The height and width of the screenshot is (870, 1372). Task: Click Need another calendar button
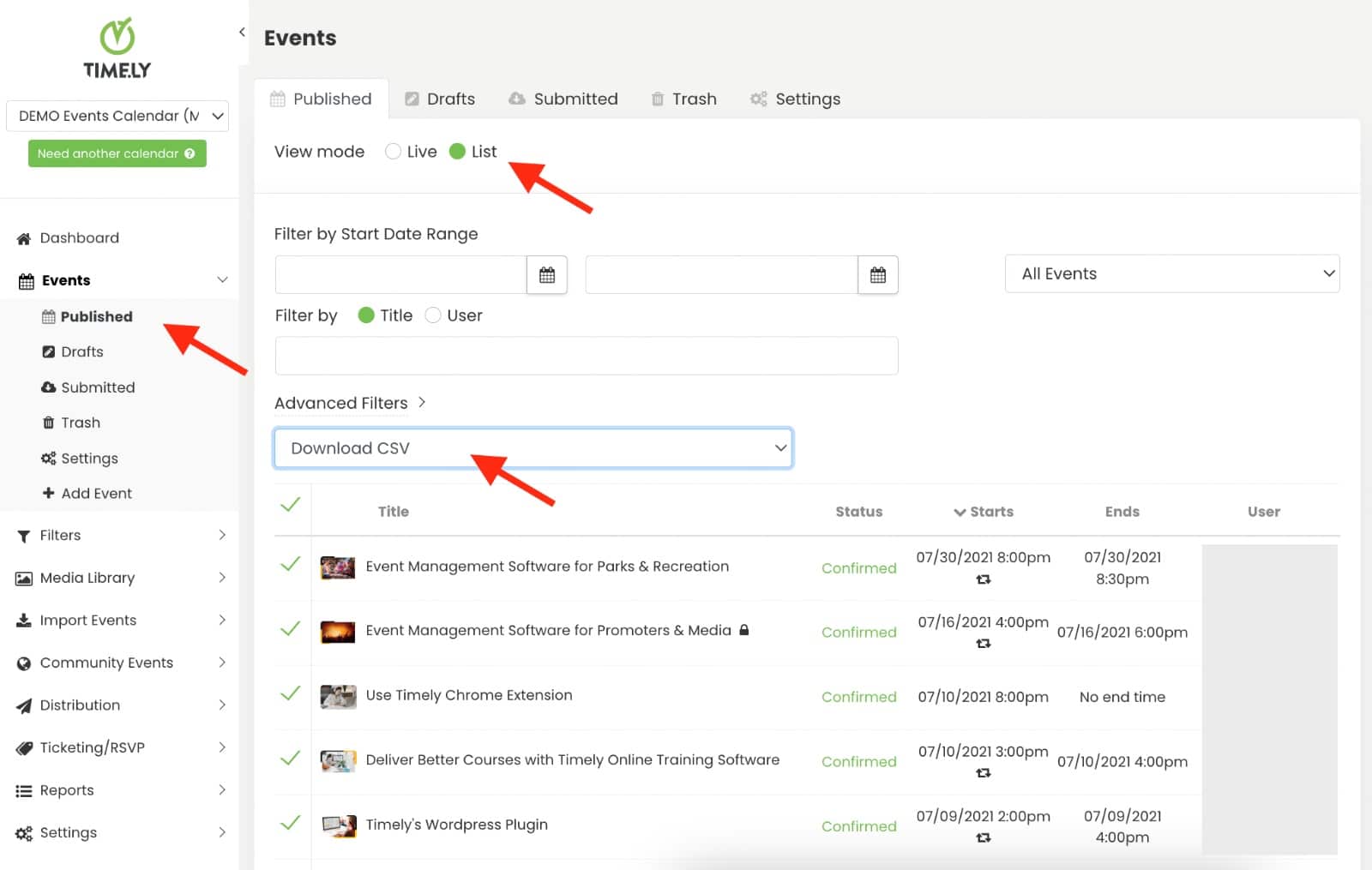(x=109, y=154)
